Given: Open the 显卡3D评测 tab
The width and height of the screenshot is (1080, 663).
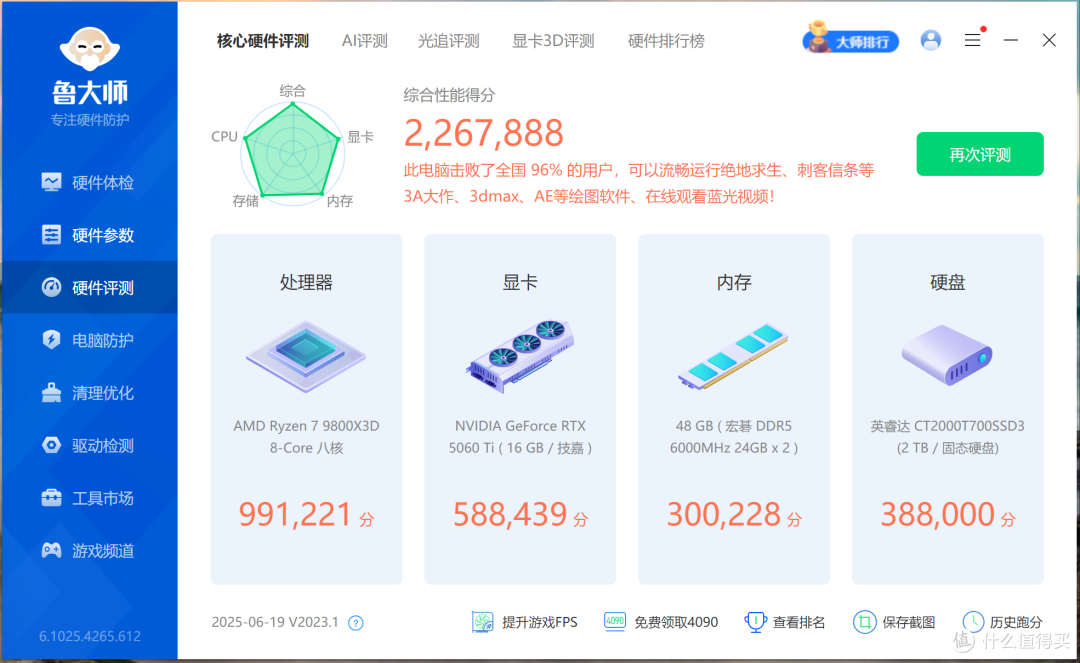Looking at the screenshot, I should 553,41.
